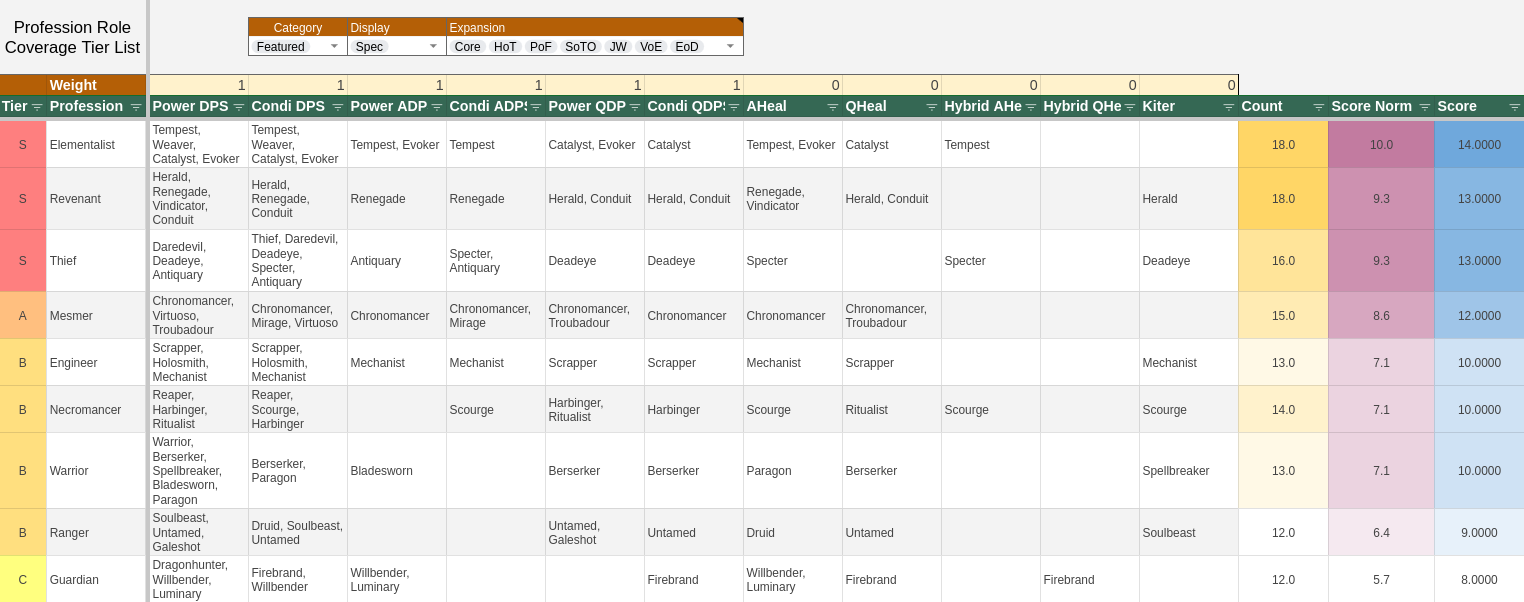Select the Ranger profession cell
This screenshot has width=1524, height=602.
click(96, 533)
